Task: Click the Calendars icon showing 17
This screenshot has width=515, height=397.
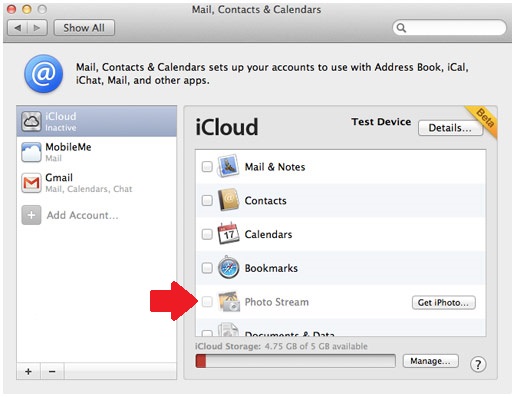Action: point(228,234)
